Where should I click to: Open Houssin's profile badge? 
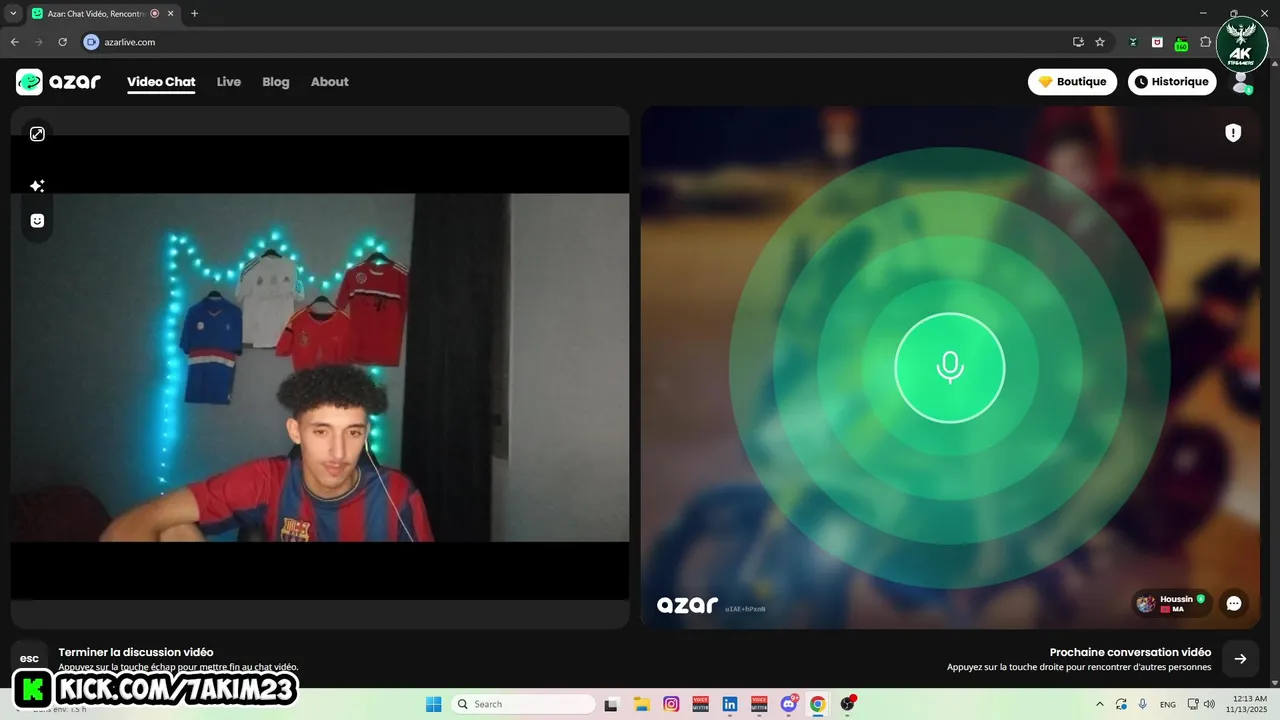(1171, 603)
